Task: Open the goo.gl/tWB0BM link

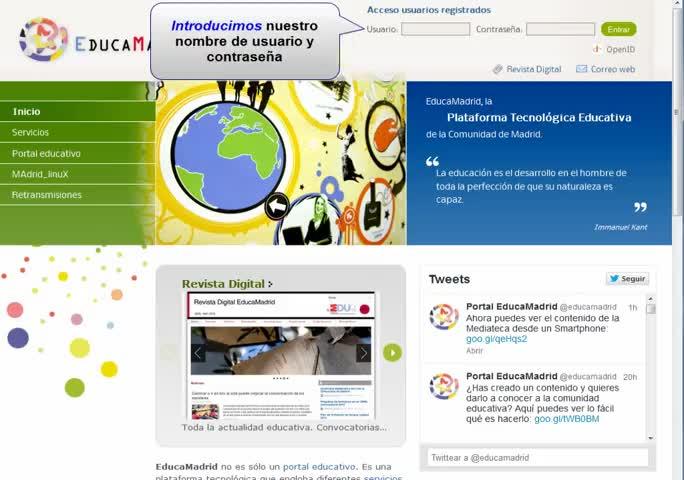Action: coord(567,419)
